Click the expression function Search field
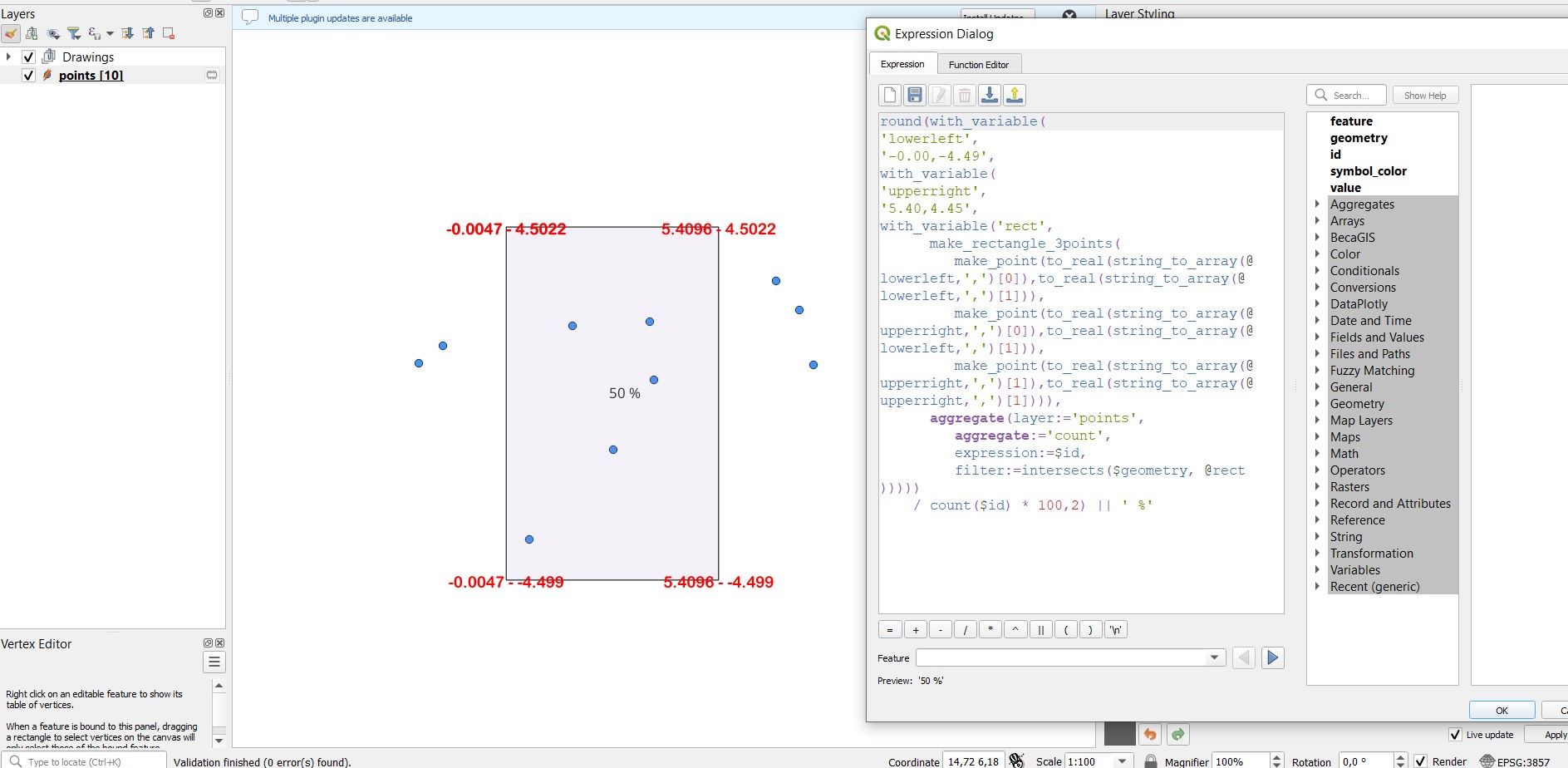Screen dimensions: 1568x768 pyautogui.click(x=1347, y=95)
